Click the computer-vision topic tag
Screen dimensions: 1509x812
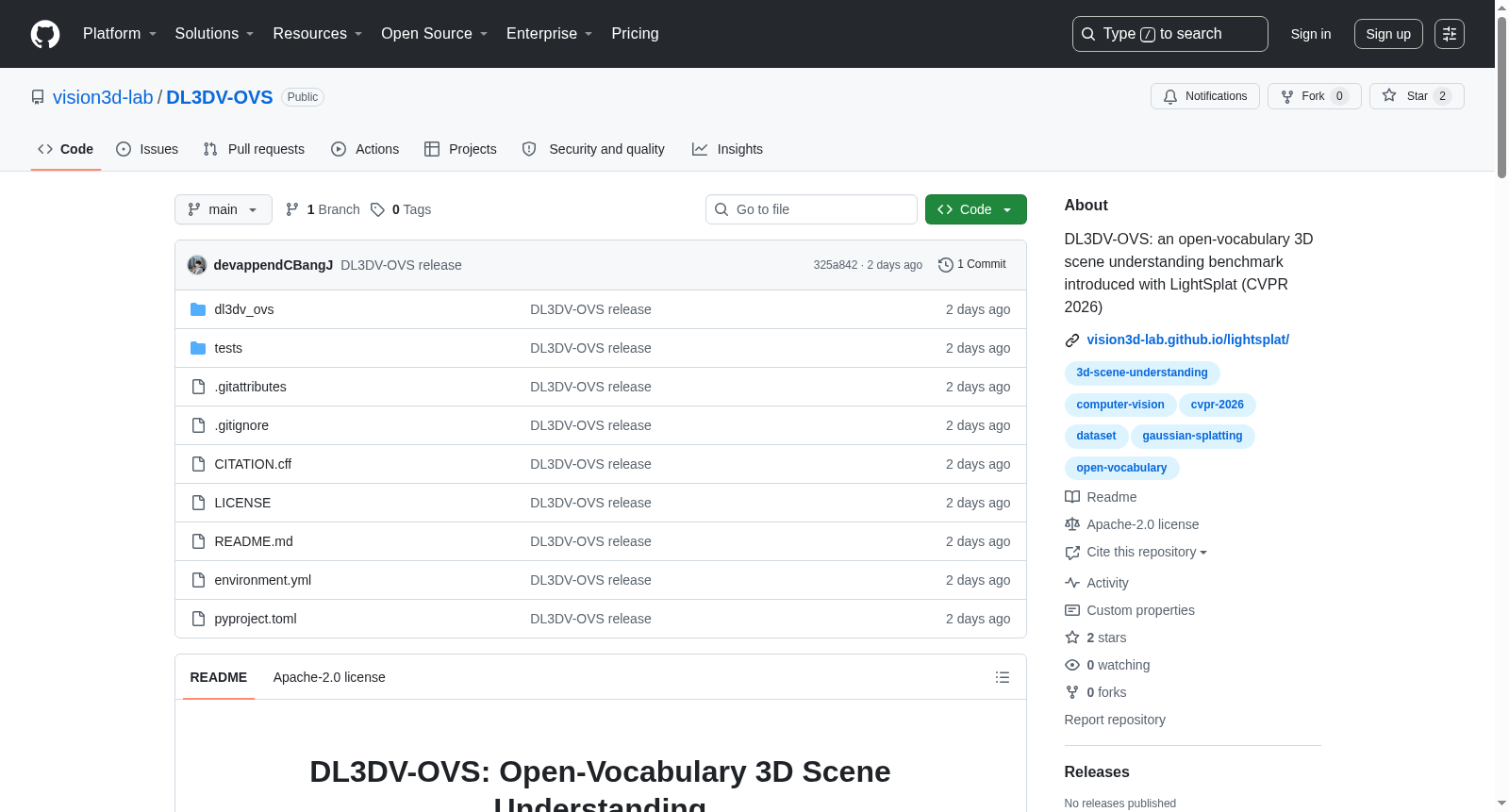click(x=1120, y=405)
